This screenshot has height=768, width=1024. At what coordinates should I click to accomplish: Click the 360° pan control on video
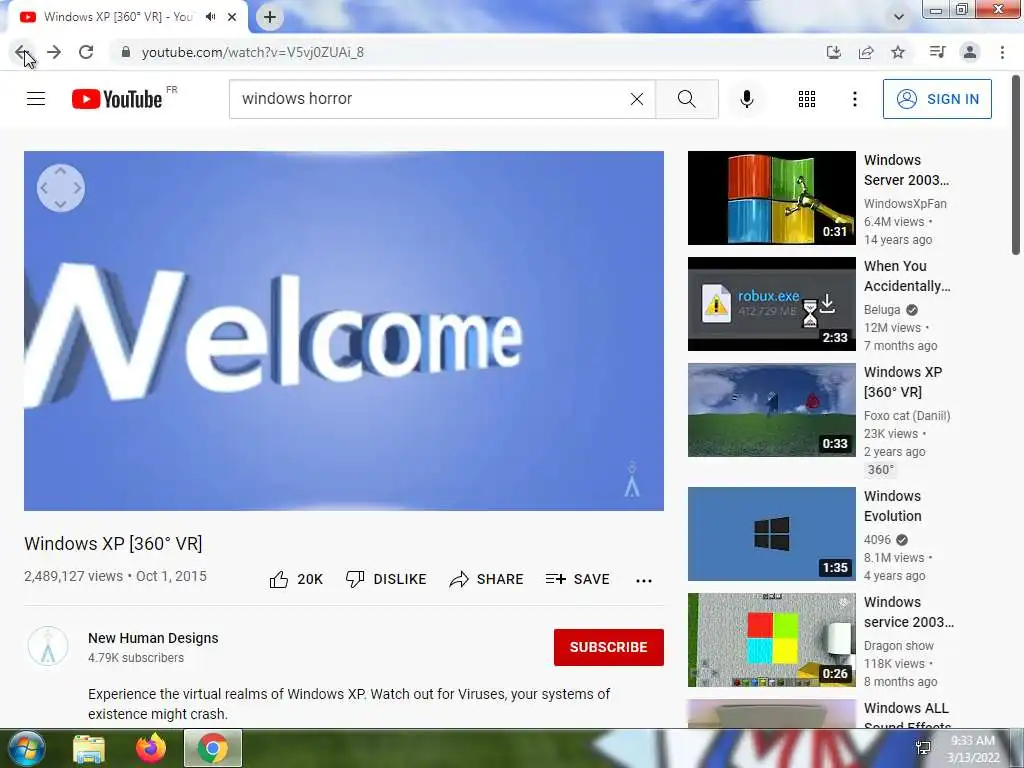[61, 188]
